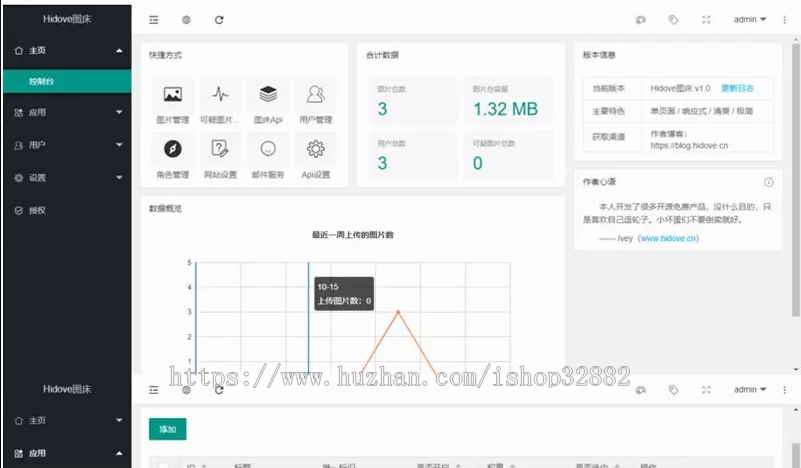The height and width of the screenshot is (468, 801).
Task: Click the green 添加 button
Action: point(168,429)
